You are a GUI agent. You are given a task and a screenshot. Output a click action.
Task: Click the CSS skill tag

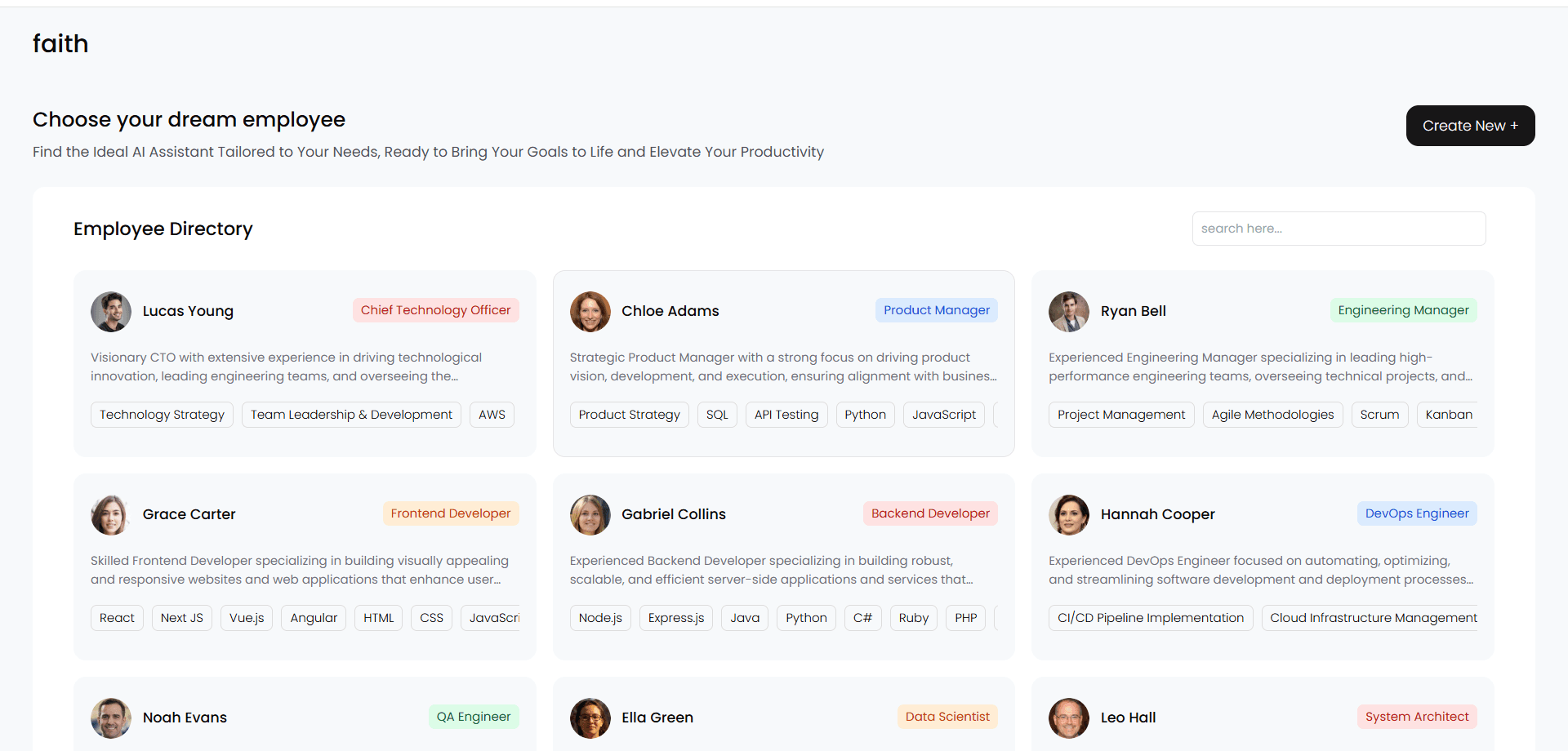(x=431, y=618)
